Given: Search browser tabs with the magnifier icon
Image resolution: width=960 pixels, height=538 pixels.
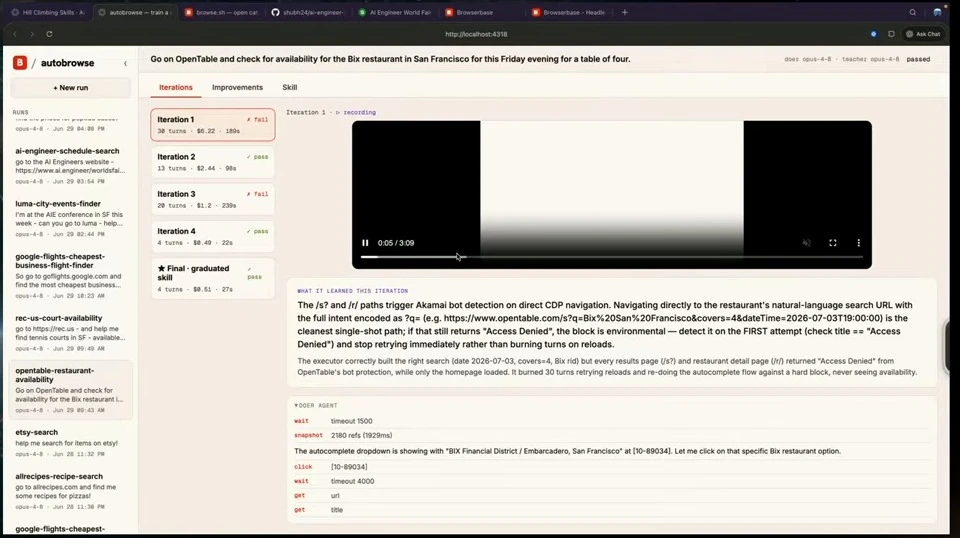Looking at the screenshot, I should [912, 12].
